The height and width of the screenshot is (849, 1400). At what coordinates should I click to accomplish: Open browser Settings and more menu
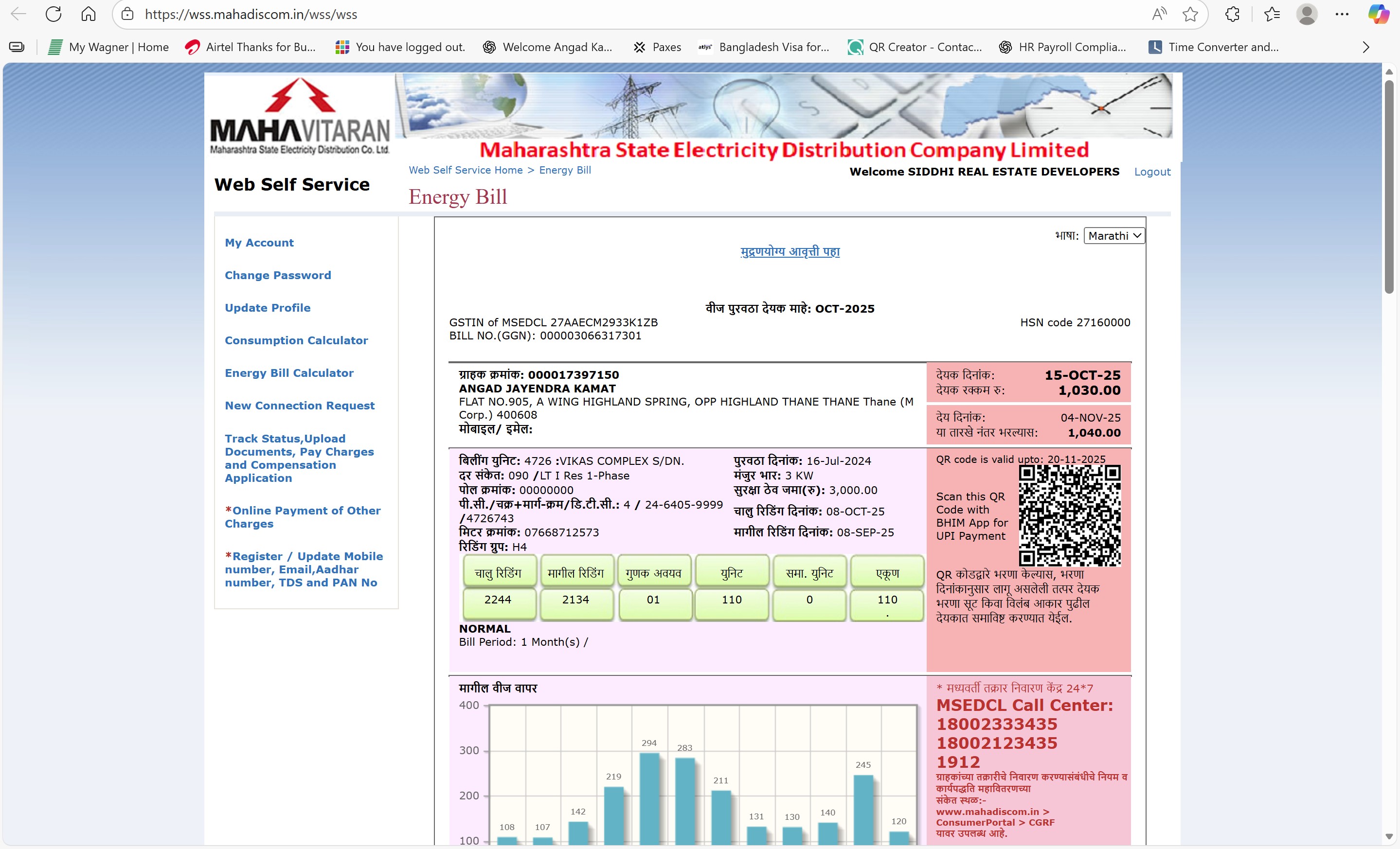point(1342,14)
